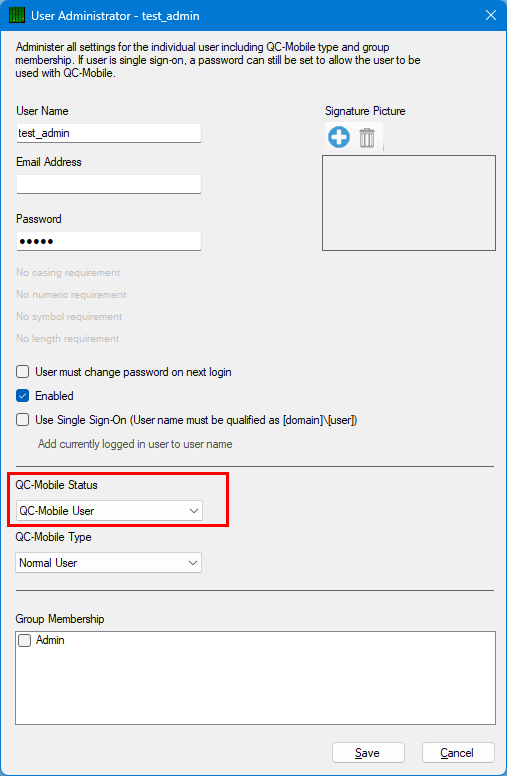Expand the QC-Mobile Type Normal User dropdown
Image resolution: width=507 pixels, height=776 pixels.
coord(108,563)
